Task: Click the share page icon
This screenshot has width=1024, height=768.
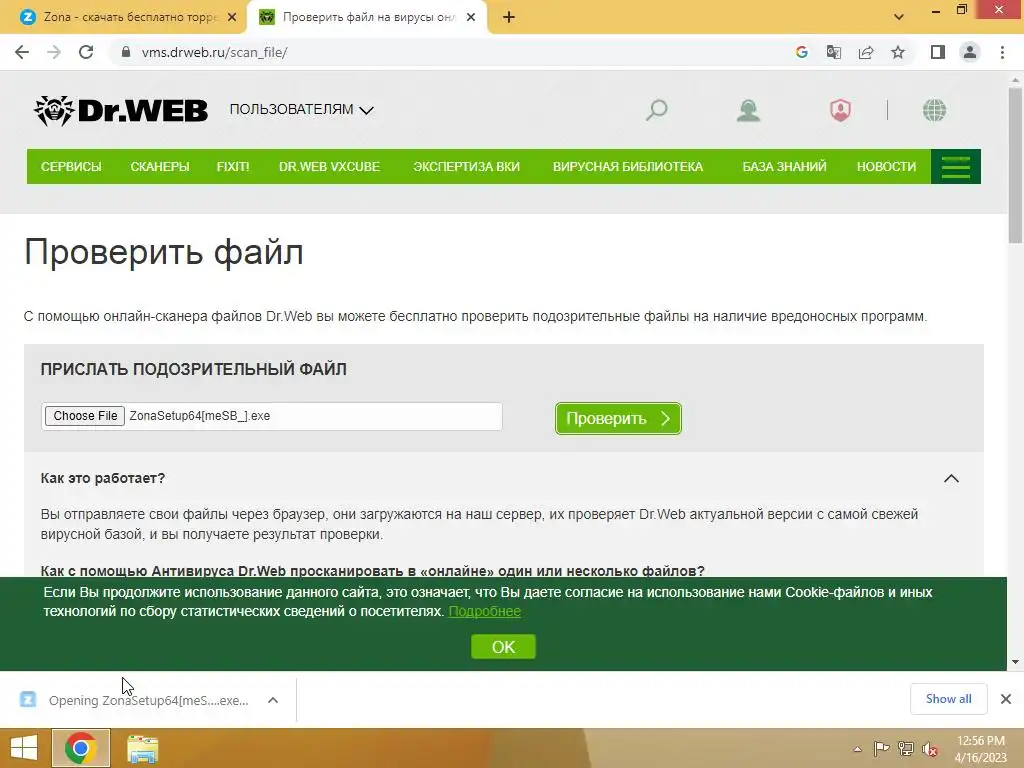Action: pyautogui.click(x=866, y=52)
